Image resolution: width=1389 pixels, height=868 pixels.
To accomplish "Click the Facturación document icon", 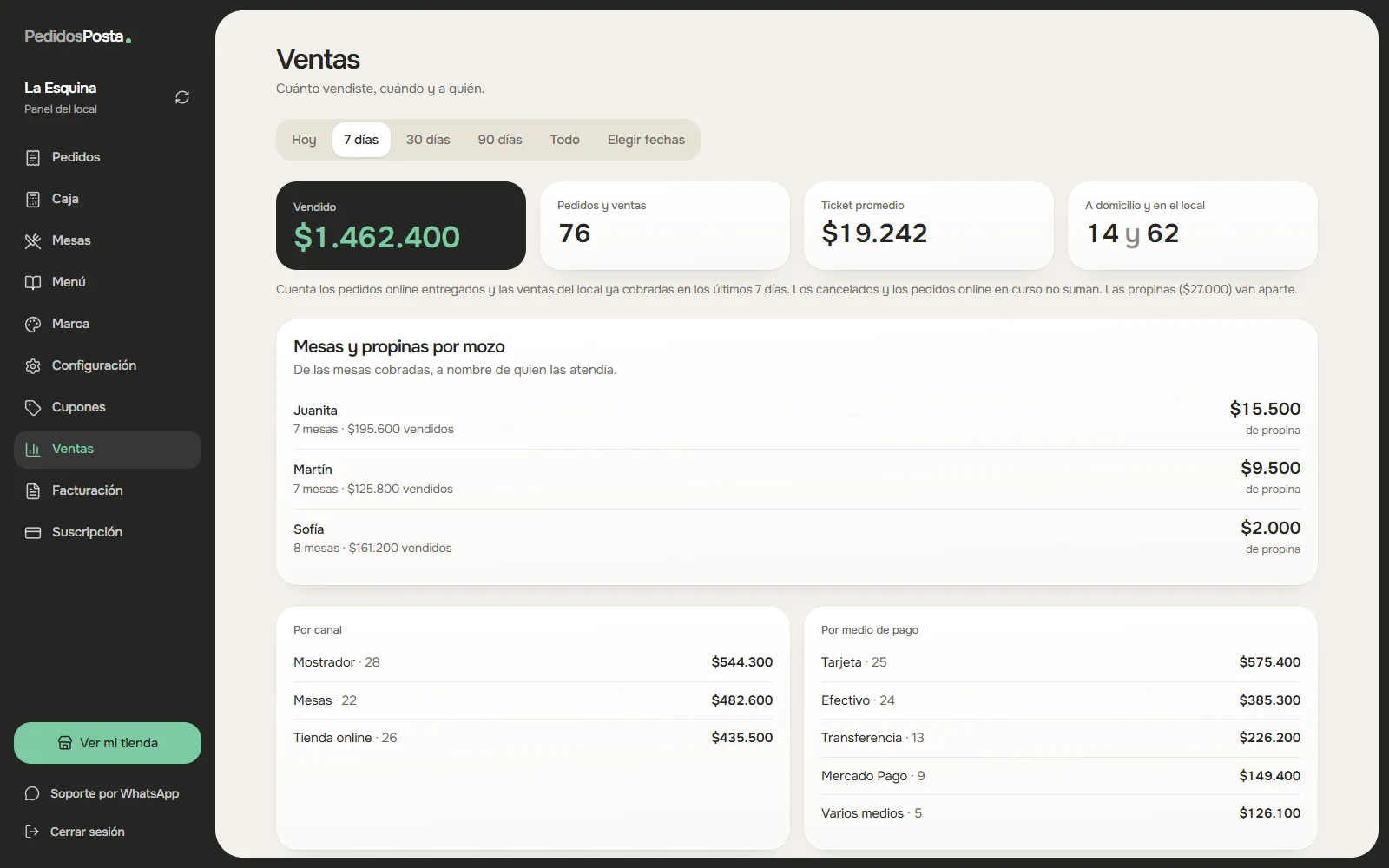I will [33, 490].
